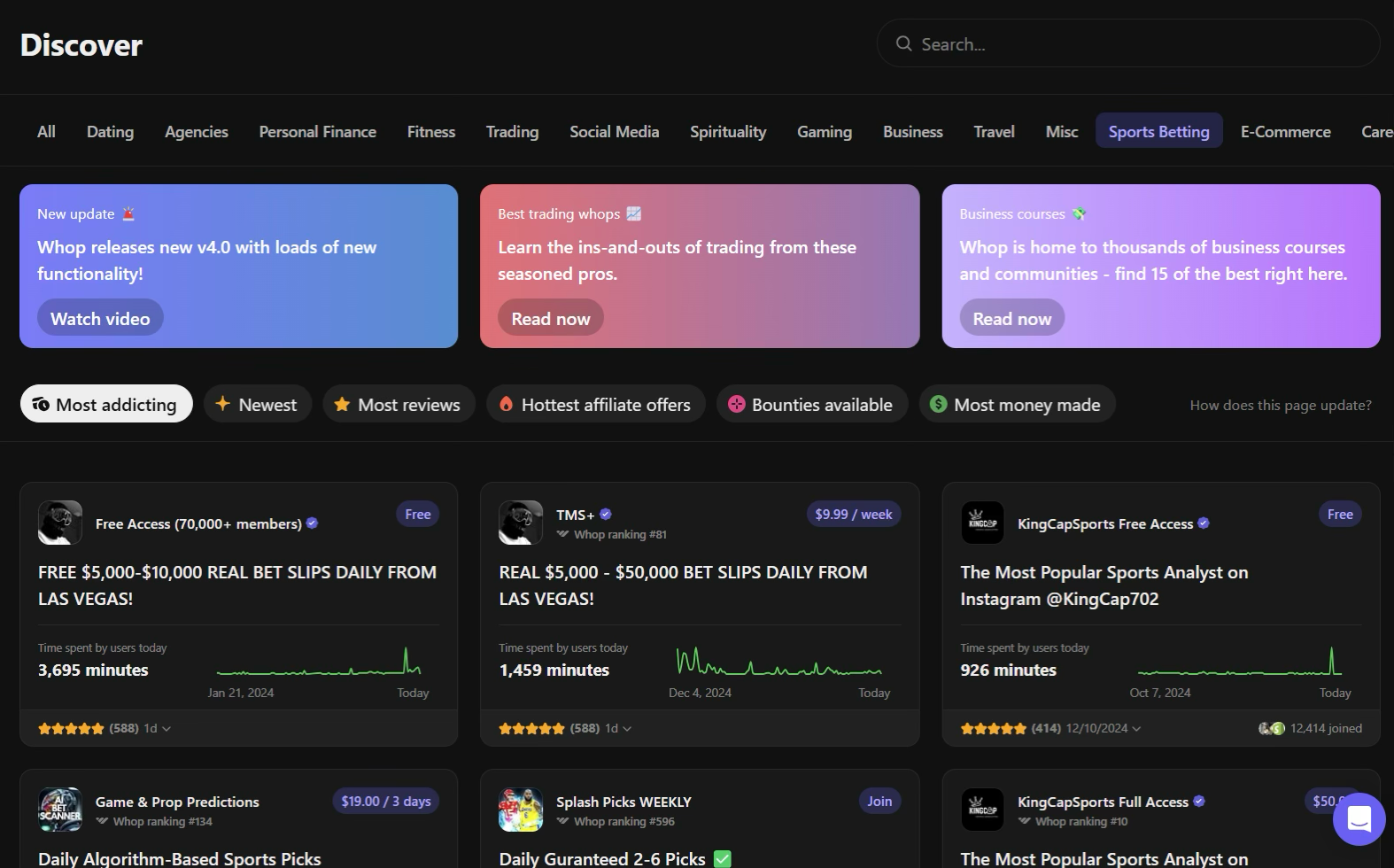This screenshot has height=868, width=1394.
Task: Click the Whop ranking #81 icon
Action: click(562, 534)
